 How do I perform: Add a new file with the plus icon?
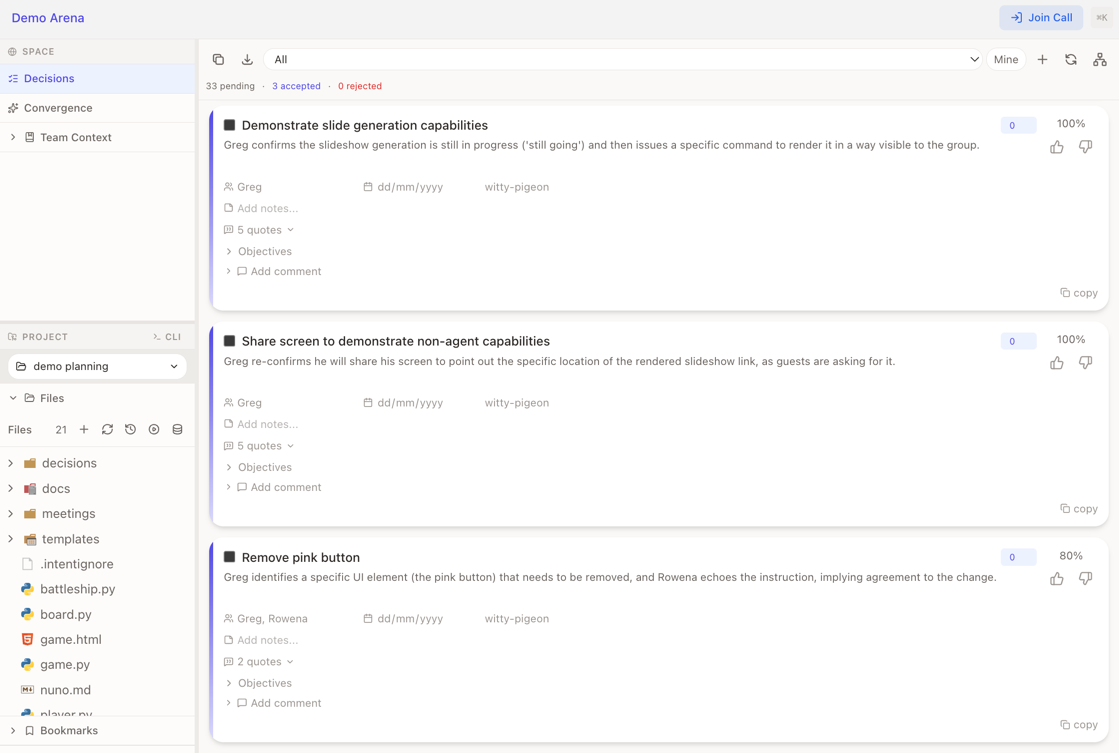tap(84, 430)
